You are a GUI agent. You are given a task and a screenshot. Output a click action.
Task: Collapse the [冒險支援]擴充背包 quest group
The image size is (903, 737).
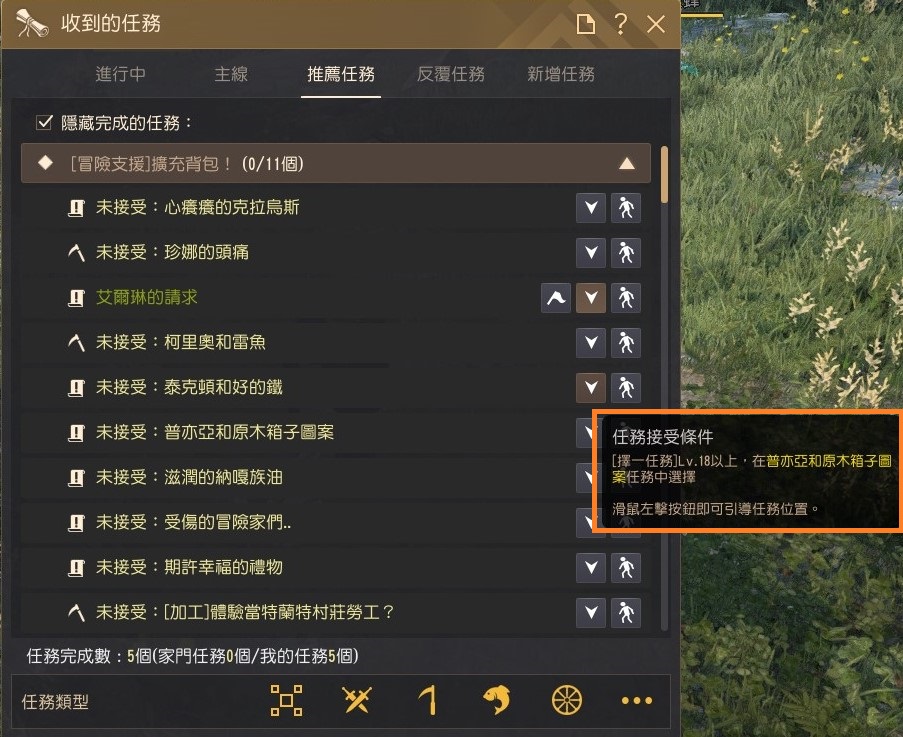point(627,164)
